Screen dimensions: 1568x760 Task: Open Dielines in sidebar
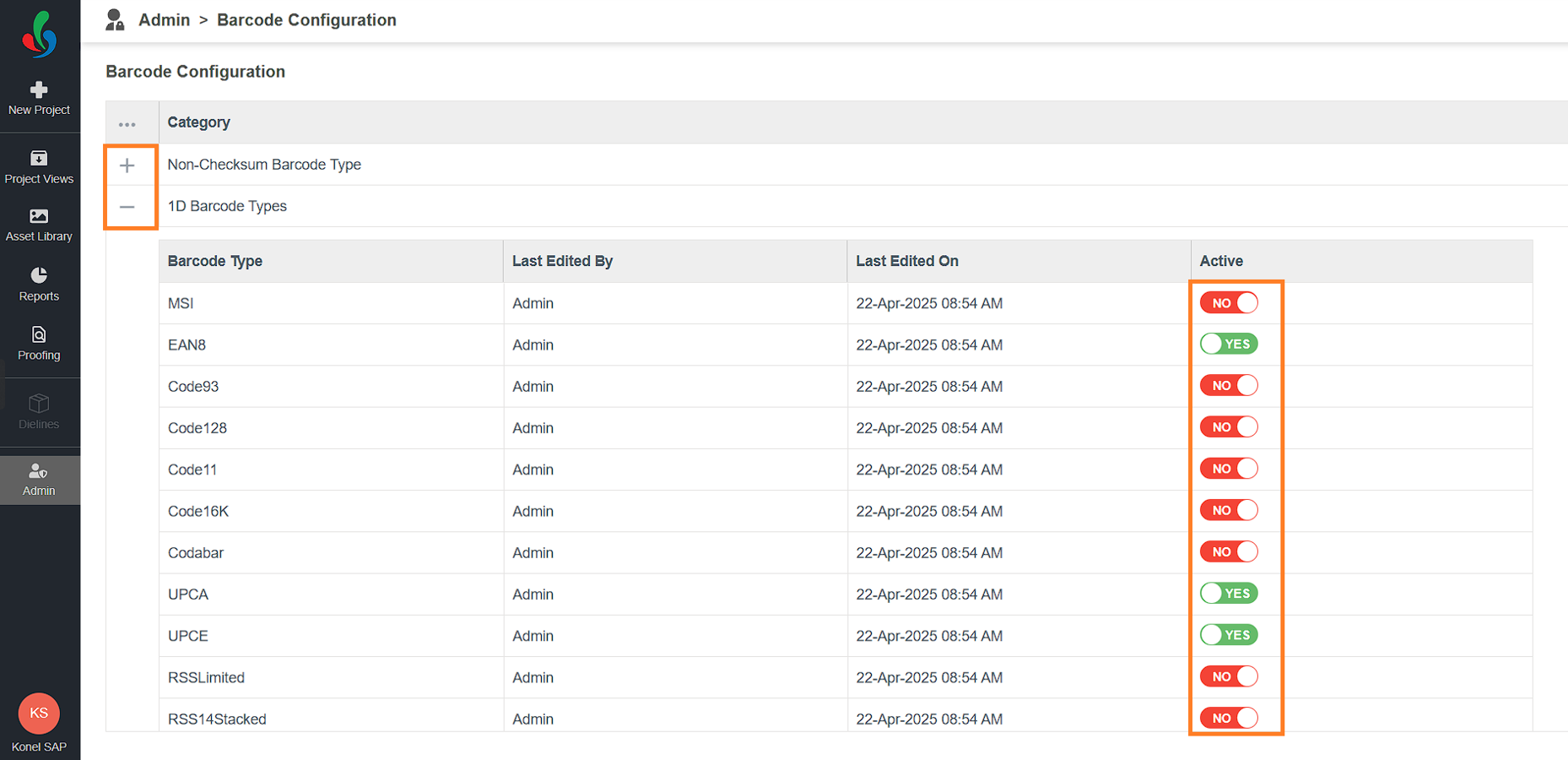[x=39, y=412]
